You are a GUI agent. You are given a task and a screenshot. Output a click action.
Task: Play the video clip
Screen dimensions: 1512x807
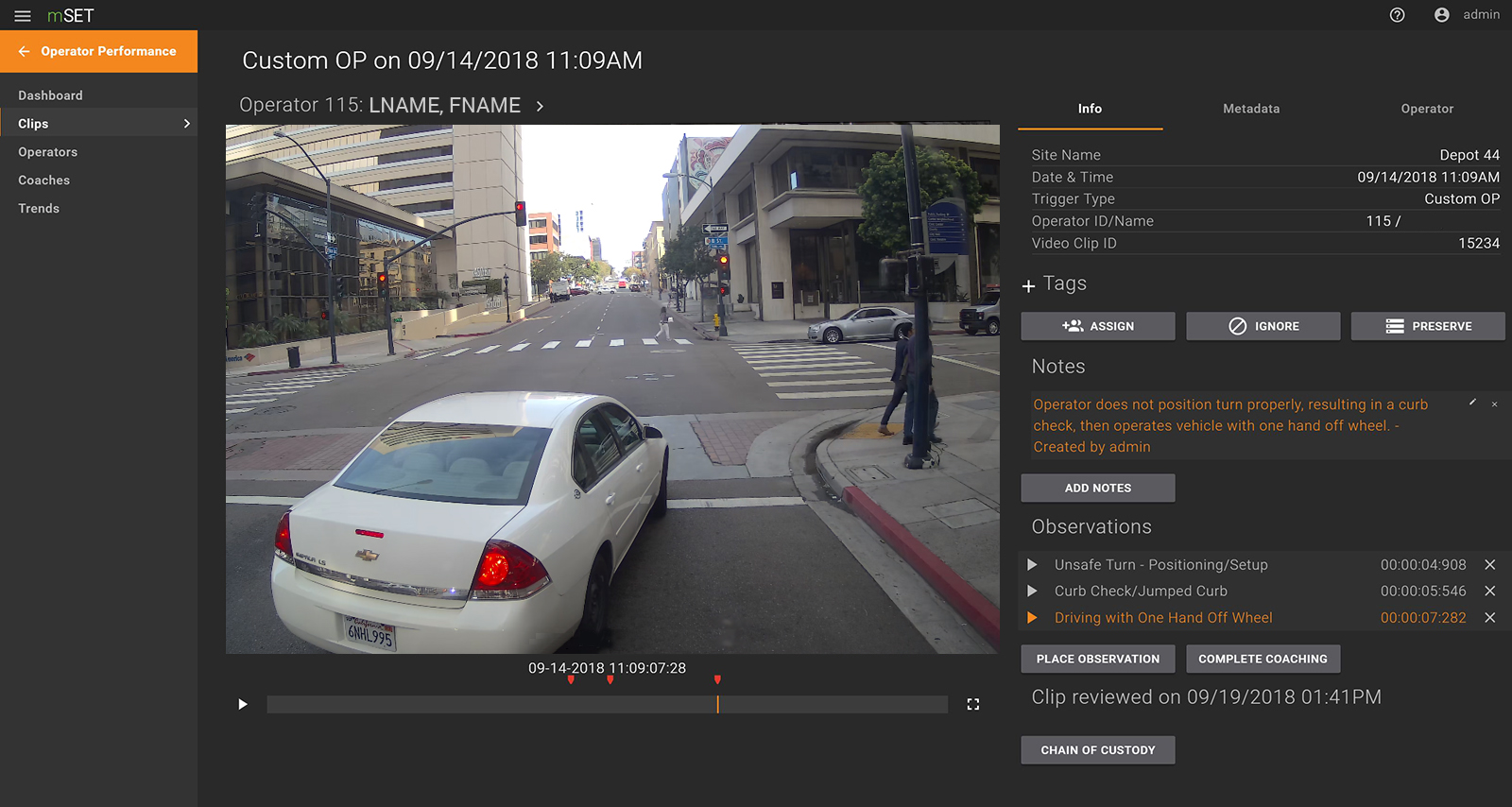pos(243,704)
